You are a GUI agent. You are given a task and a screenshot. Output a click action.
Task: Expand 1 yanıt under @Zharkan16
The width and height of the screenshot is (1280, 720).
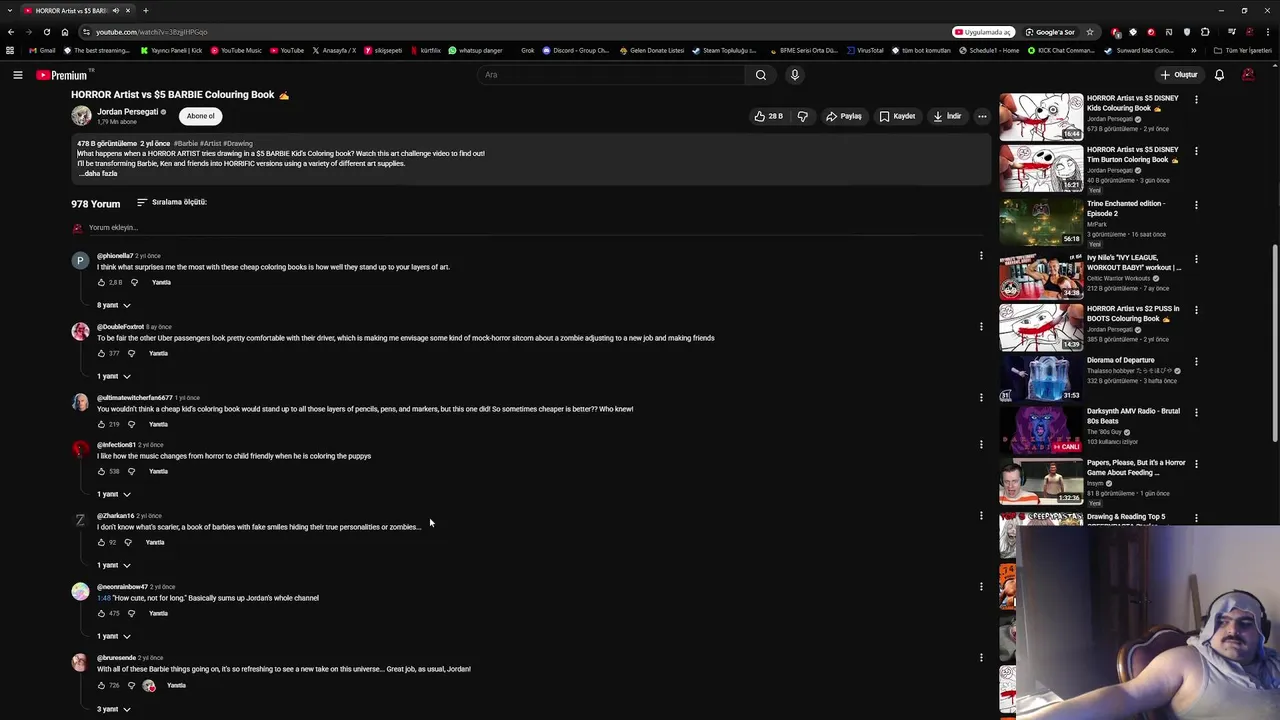tap(113, 565)
